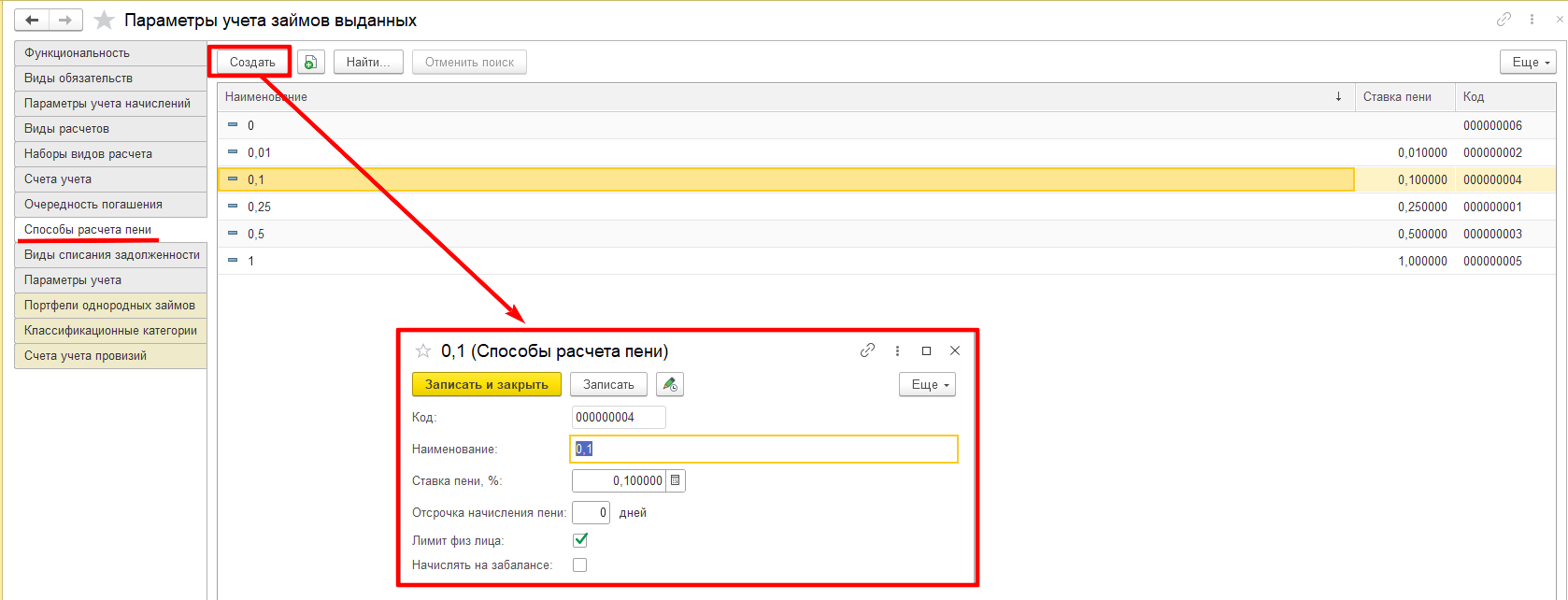
Task: Open calculator for Ставка пени field
Action: click(676, 480)
